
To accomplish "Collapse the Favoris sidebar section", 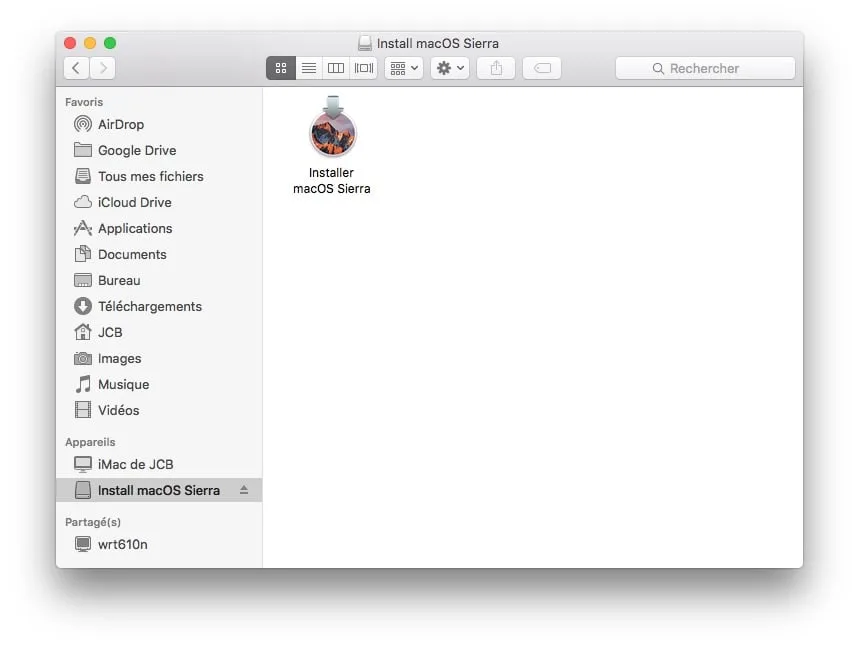I will (x=83, y=102).
